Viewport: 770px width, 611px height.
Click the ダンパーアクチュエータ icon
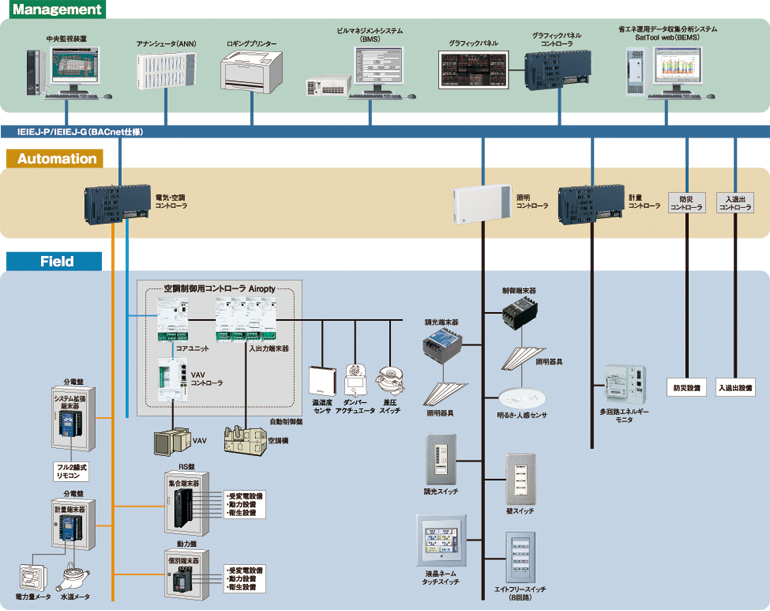[356, 380]
